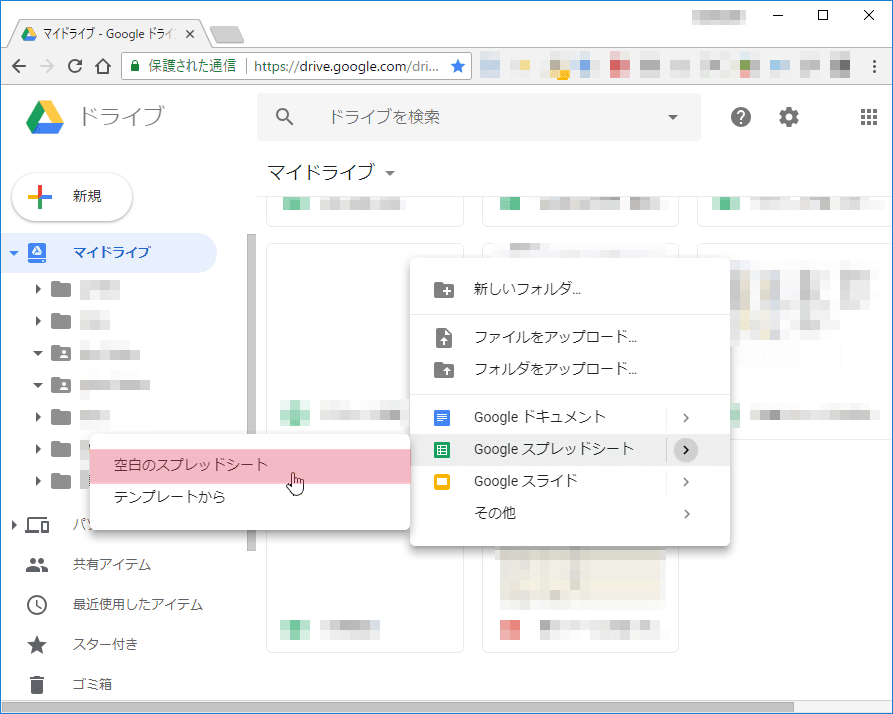This screenshot has width=893, height=714.
Task: Open the settings gear icon
Action: [789, 117]
